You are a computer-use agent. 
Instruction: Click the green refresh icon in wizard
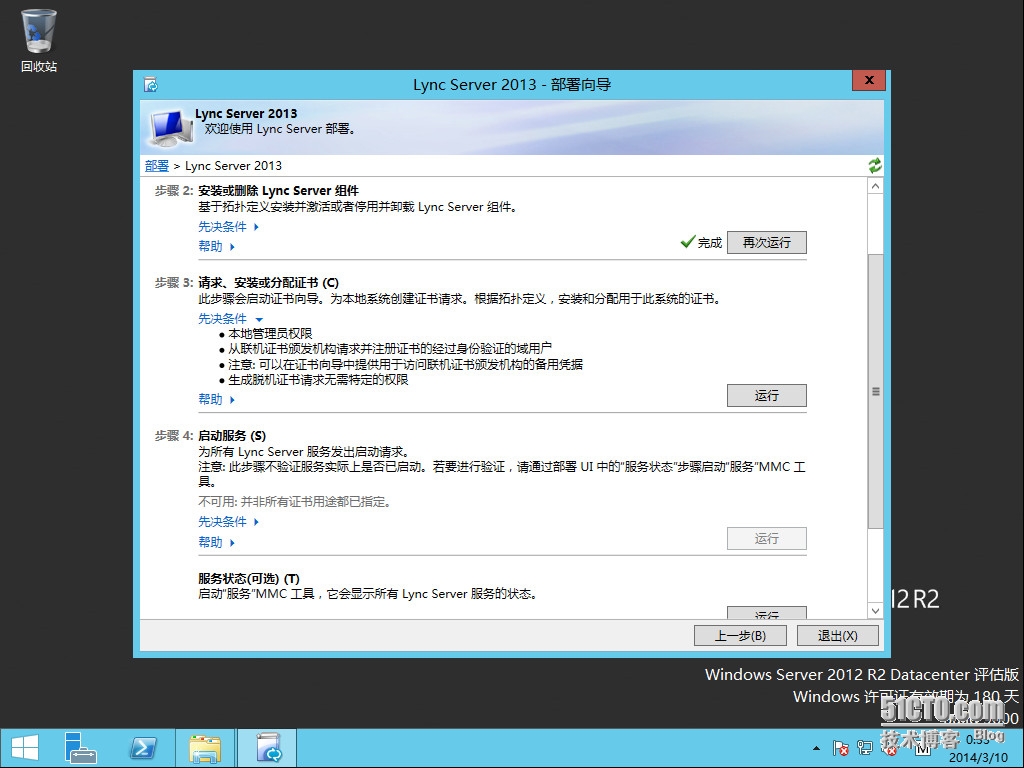pyautogui.click(x=874, y=166)
